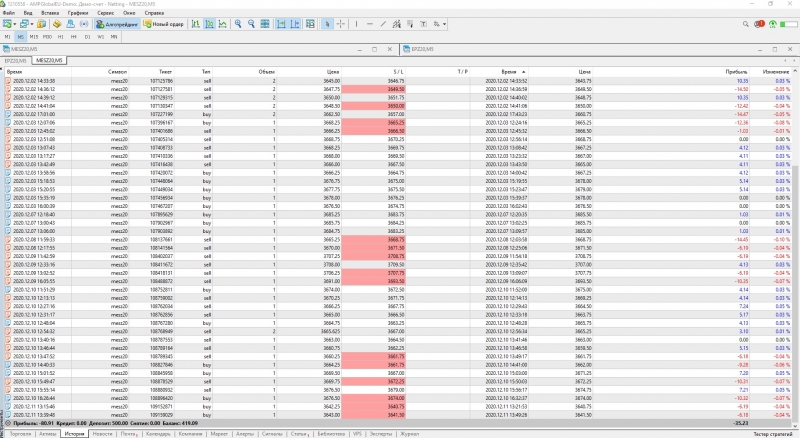Click the green connection status icon

tap(772, 24)
